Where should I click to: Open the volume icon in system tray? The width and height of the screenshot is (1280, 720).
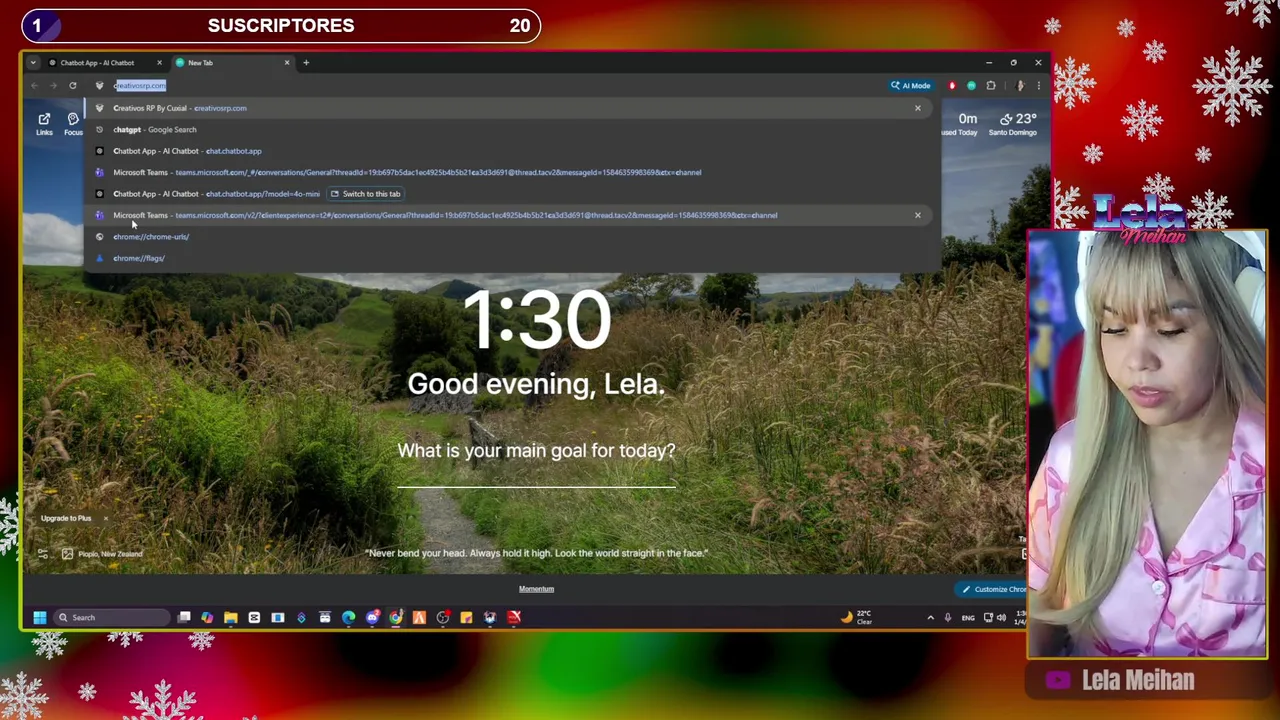pos(1002,618)
